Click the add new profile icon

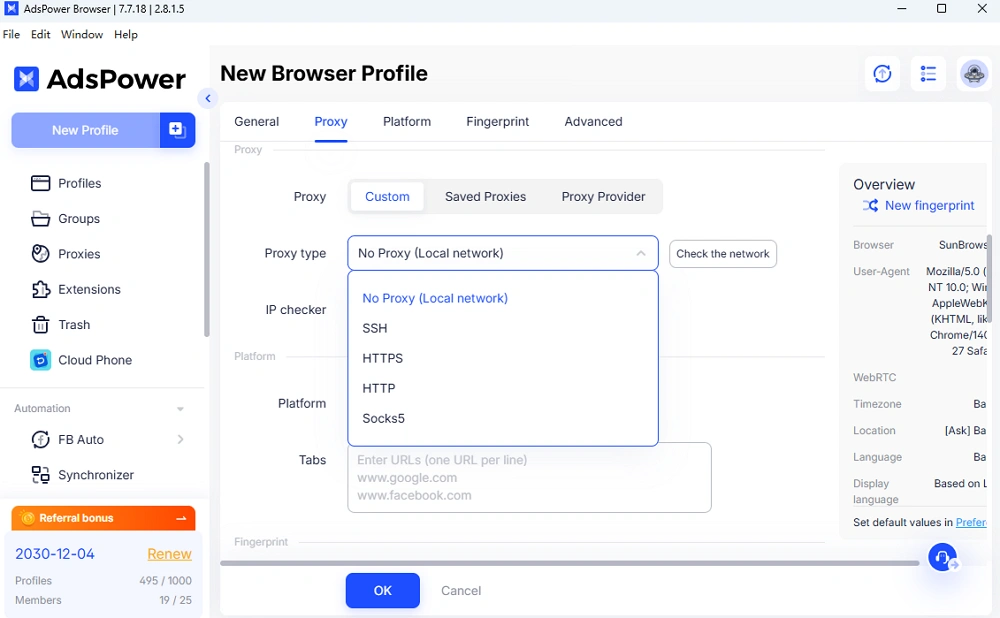pos(177,130)
